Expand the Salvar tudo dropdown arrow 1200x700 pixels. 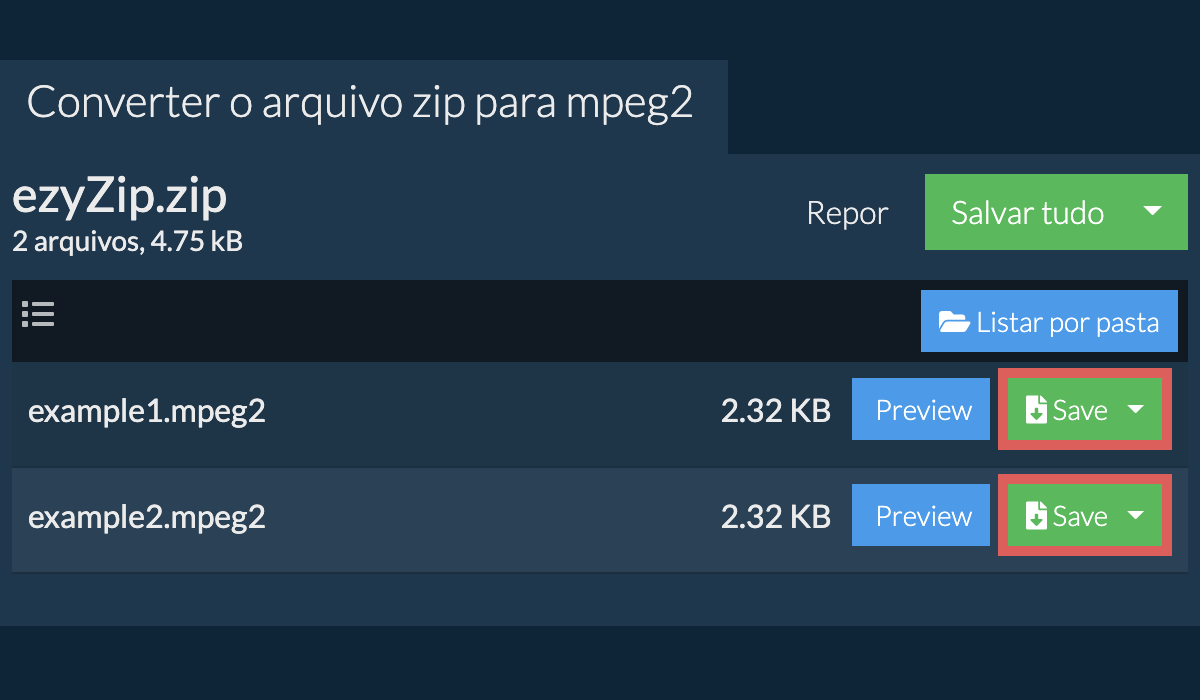[1152, 211]
